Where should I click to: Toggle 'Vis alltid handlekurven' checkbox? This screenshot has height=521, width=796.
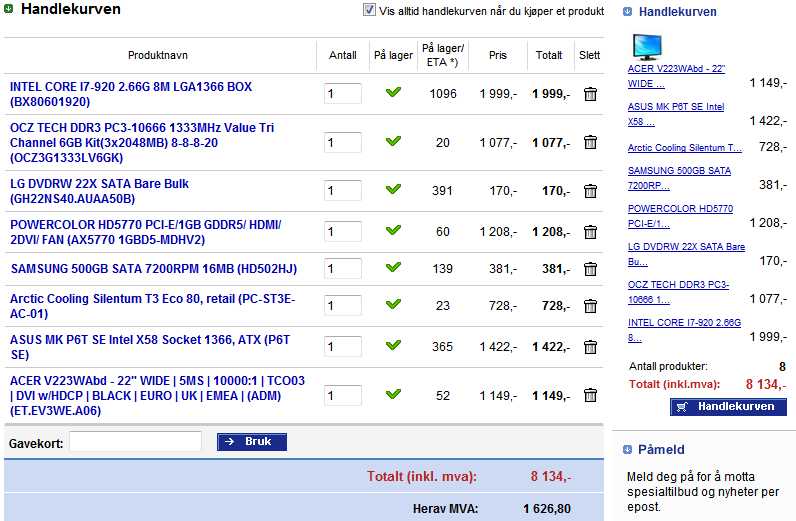(x=369, y=10)
